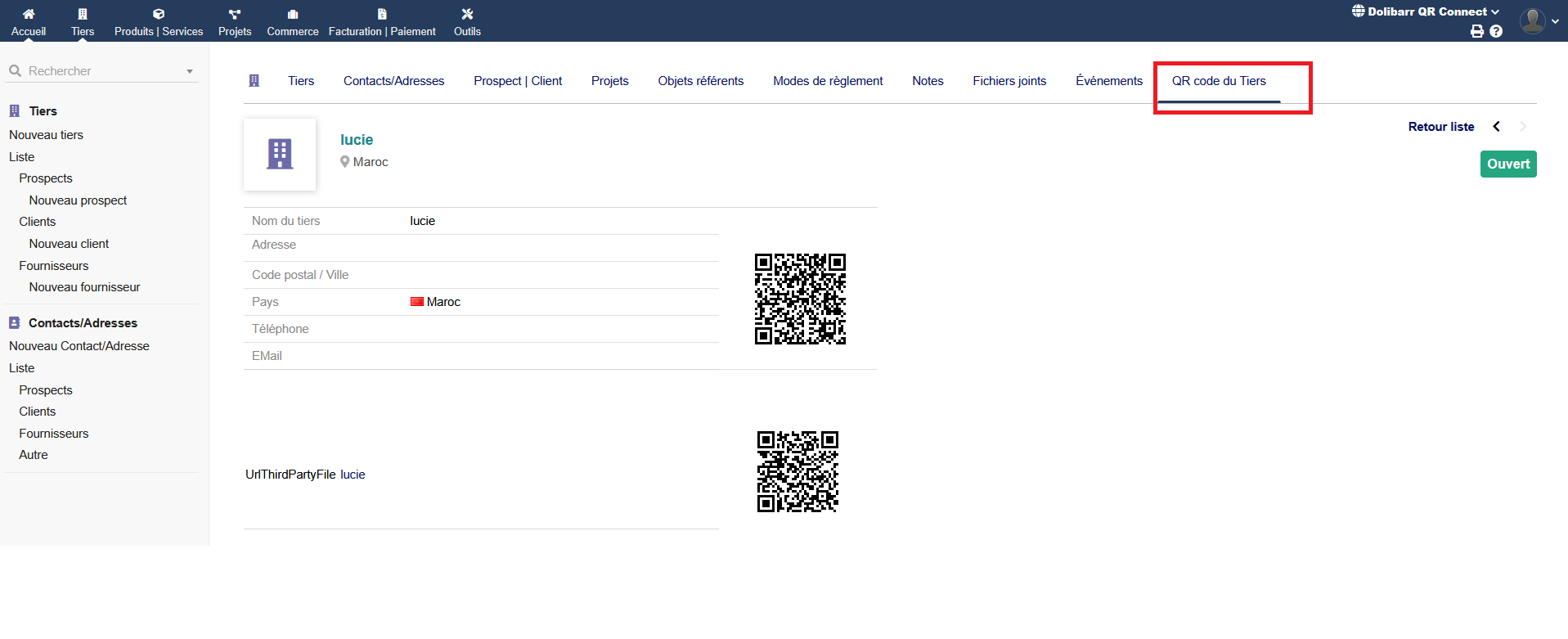Open Projets module icon in top bar
Viewport: 1568px width, 639px height.
[x=235, y=14]
